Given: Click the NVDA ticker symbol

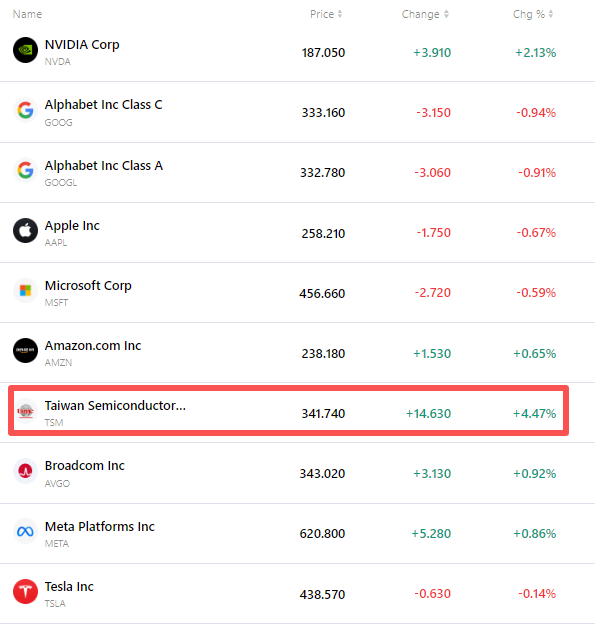Looking at the screenshot, I should 58,62.
